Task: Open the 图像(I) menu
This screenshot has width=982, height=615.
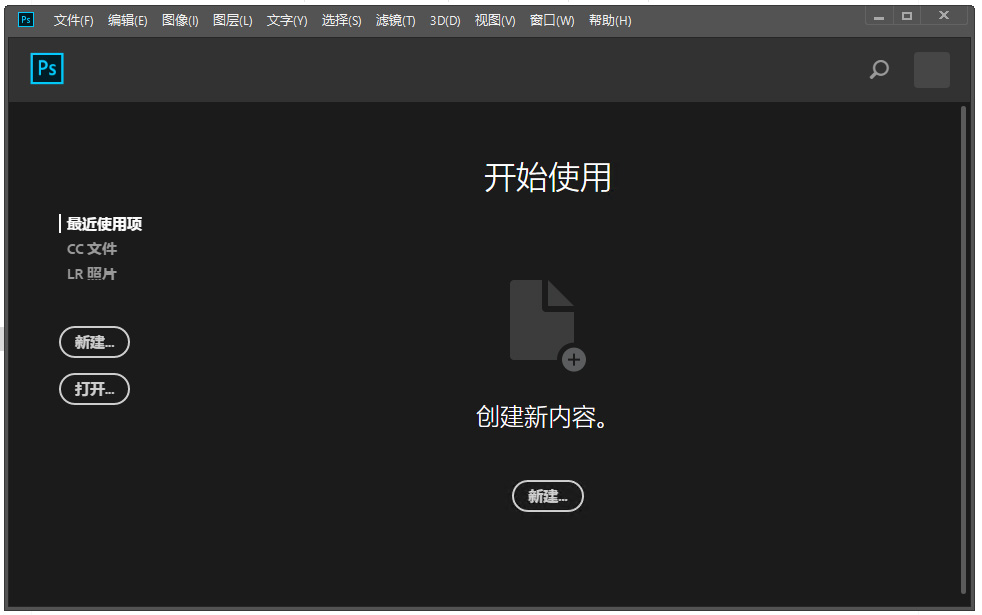Action: (180, 20)
